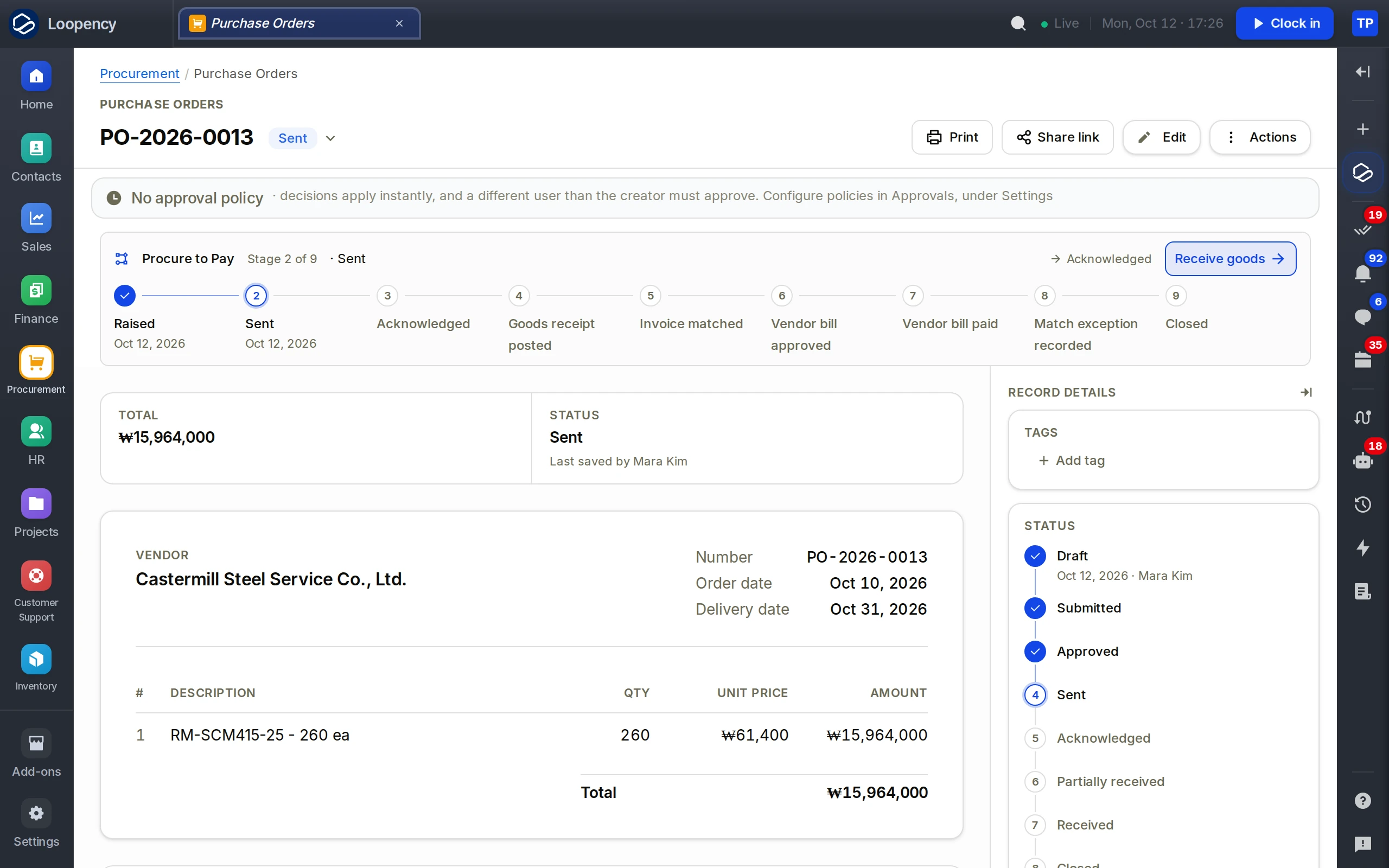The height and width of the screenshot is (868, 1389).
Task: Open Settings from the sidebar
Action: pos(36,824)
